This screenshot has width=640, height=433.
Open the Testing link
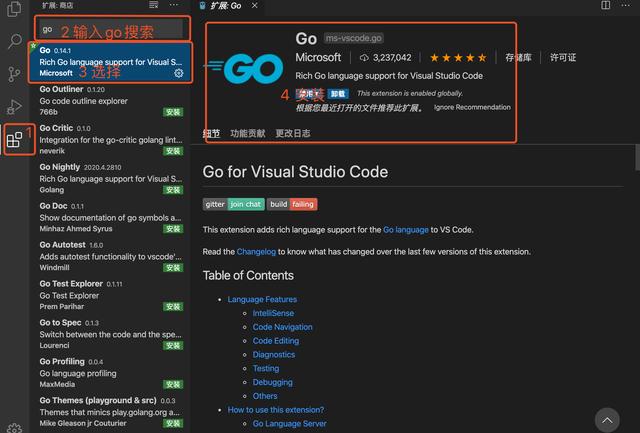point(266,369)
